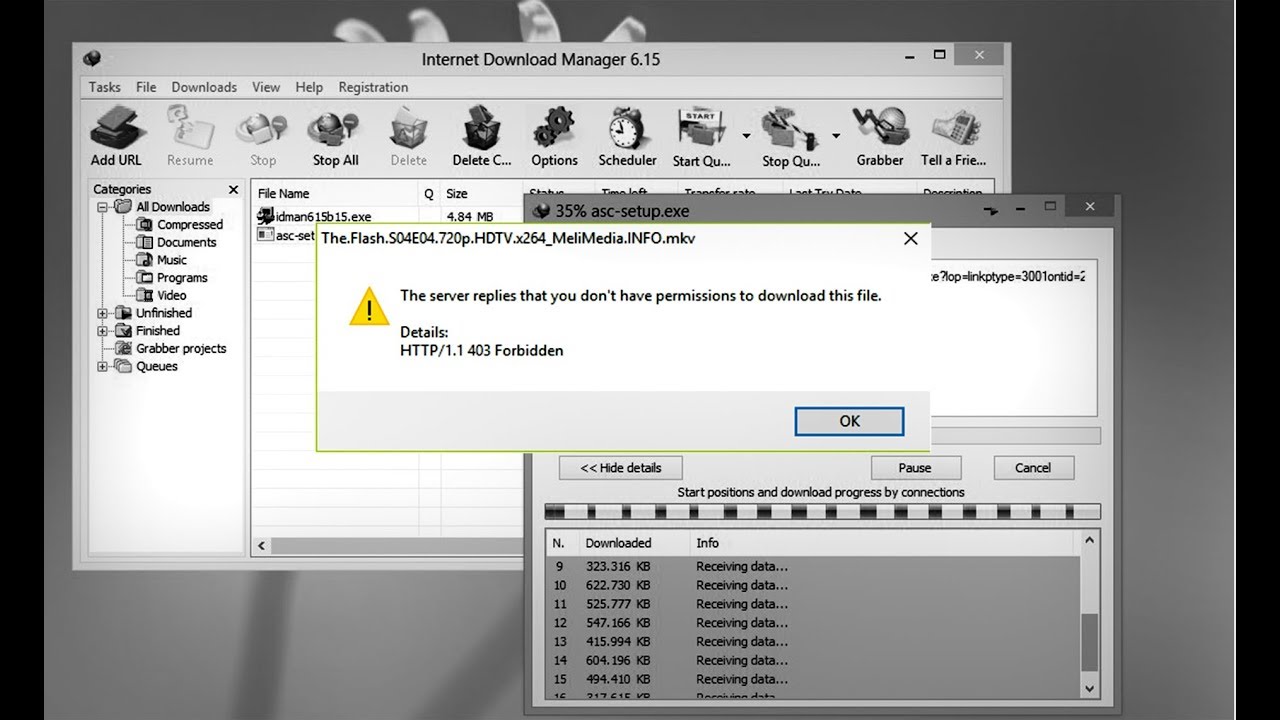This screenshot has width=1280, height=720.
Task: Click the Start Queue toolbar icon
Action: click(701, 137)
